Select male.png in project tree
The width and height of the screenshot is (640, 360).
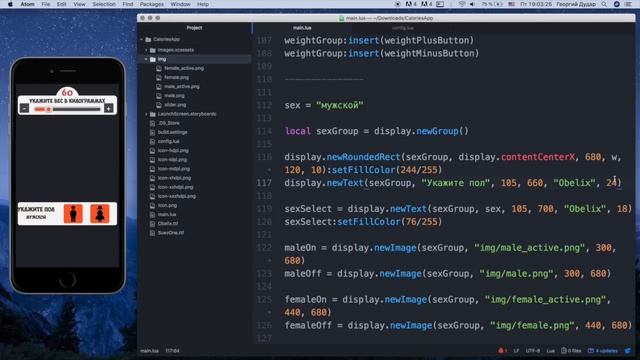(174, 96)
